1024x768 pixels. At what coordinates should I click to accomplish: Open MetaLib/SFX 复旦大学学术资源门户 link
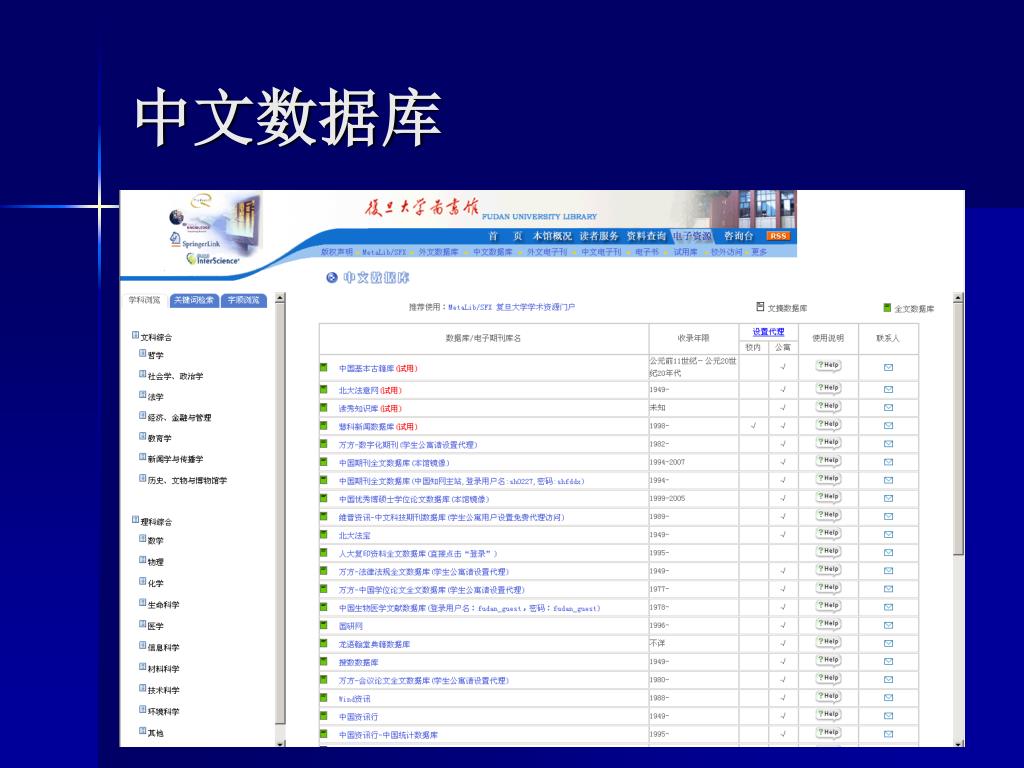(x=511, y=307)
